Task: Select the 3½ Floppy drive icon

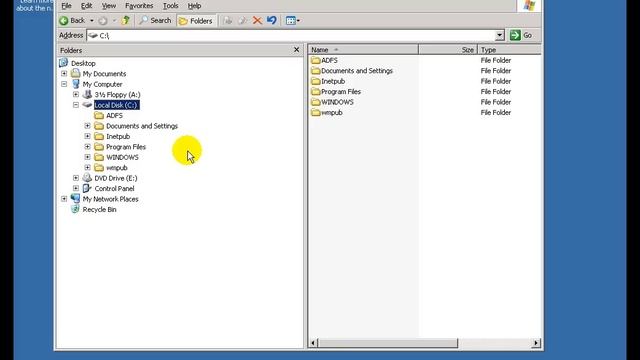Action: click(x=87, y=94)
